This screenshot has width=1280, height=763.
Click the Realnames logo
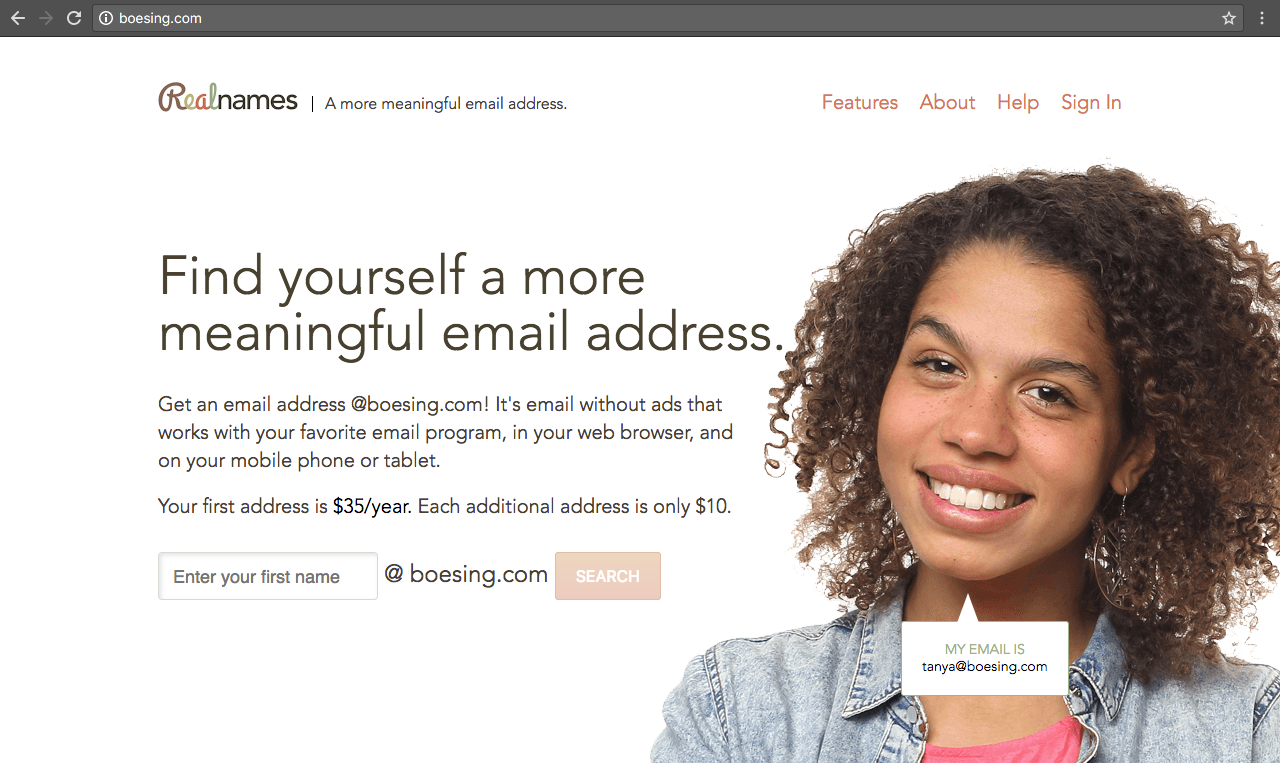[228, 98]
